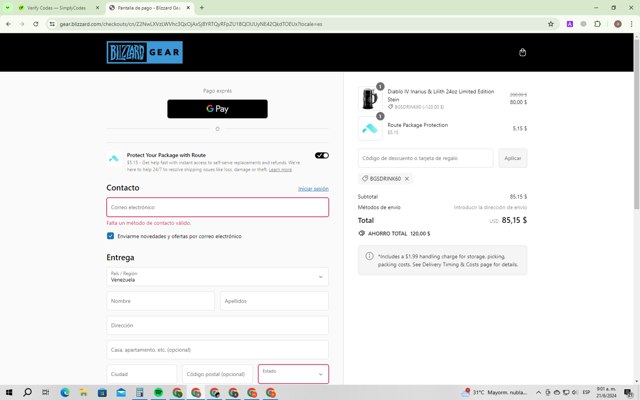Show hidden system tray icons
This screenshot has height=400, width=640.
click(x=538, y=393)
